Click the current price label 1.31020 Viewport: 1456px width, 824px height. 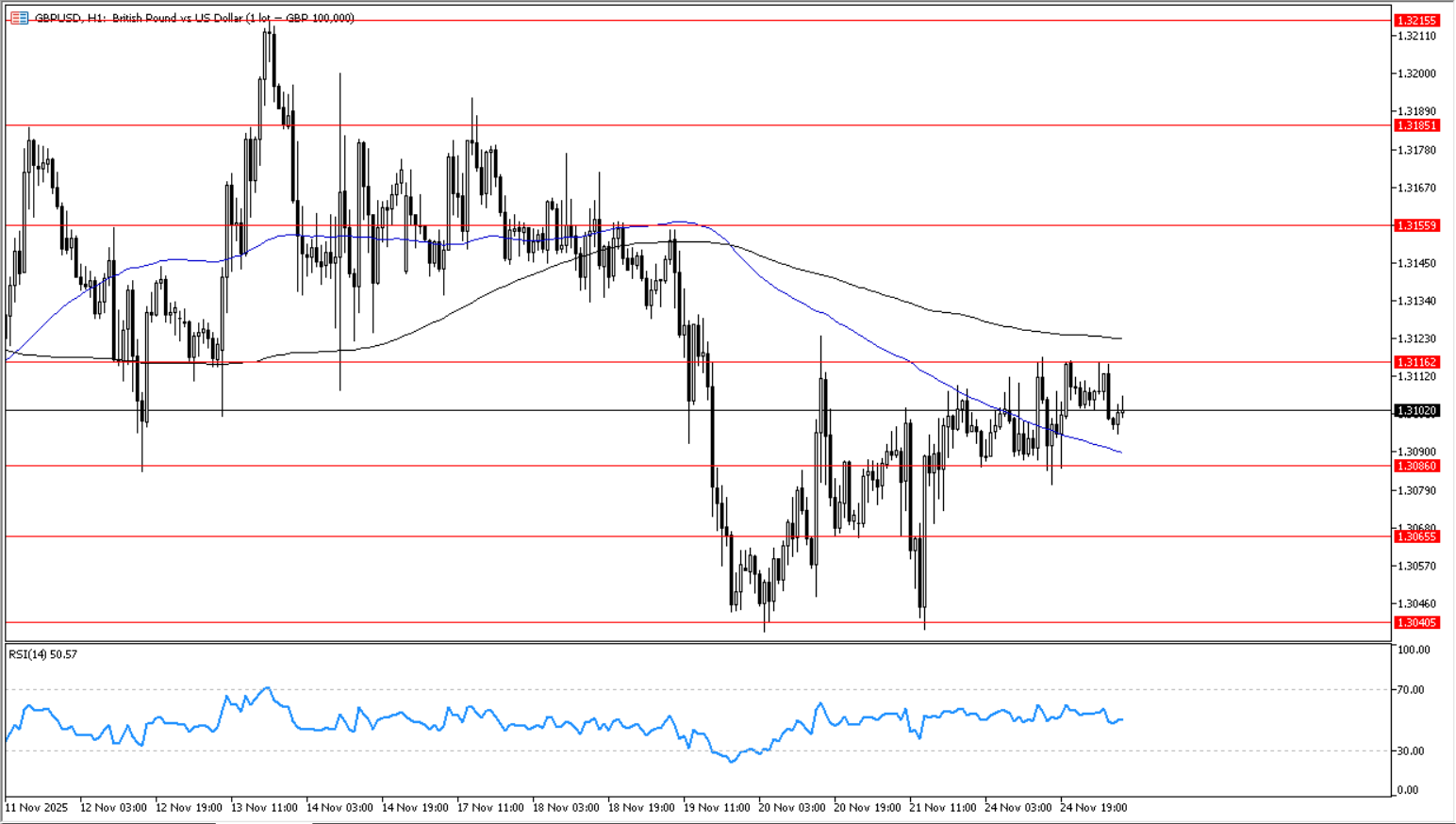point(1416,411)
